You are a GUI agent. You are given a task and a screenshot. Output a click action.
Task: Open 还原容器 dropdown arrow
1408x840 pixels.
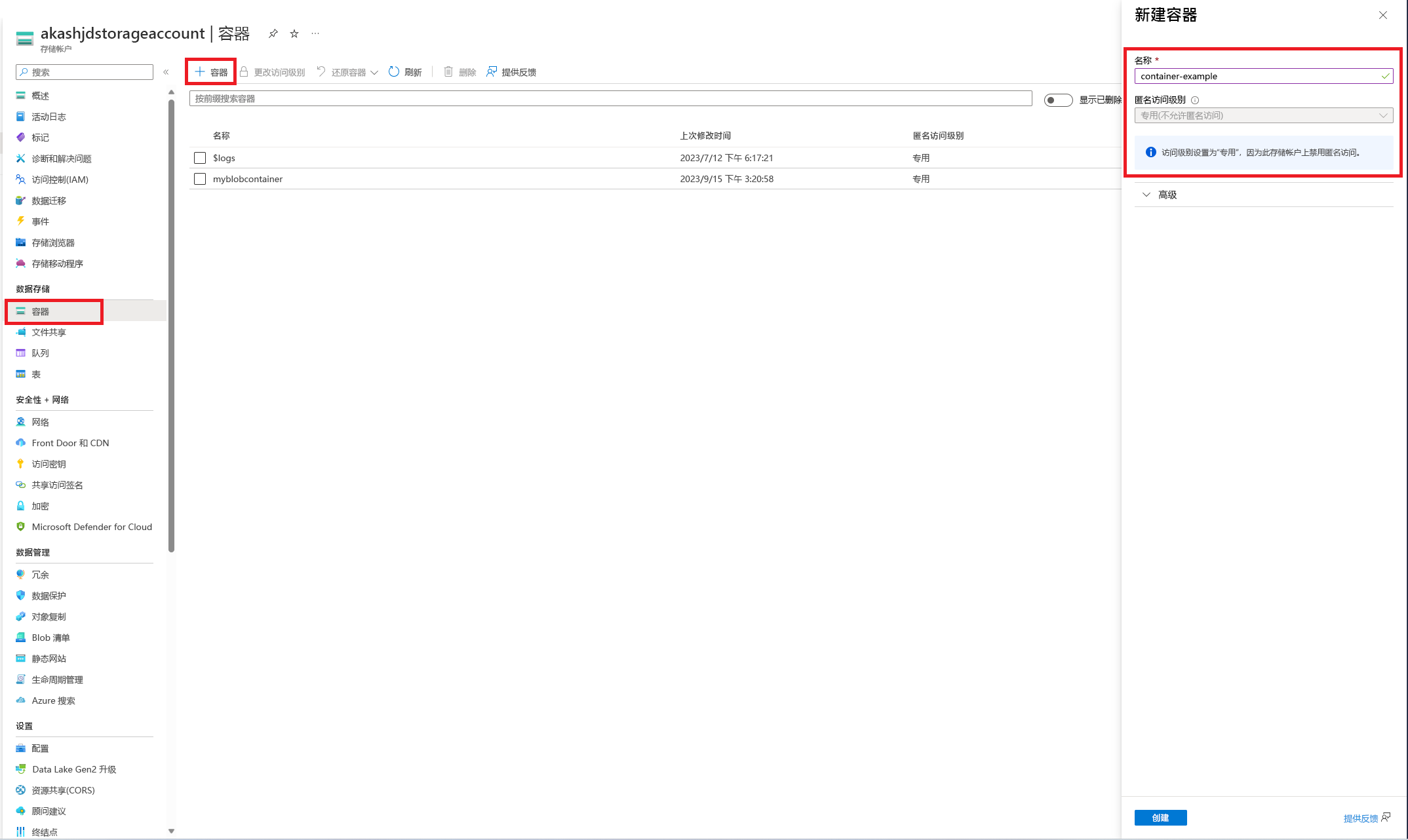(374, 73)
